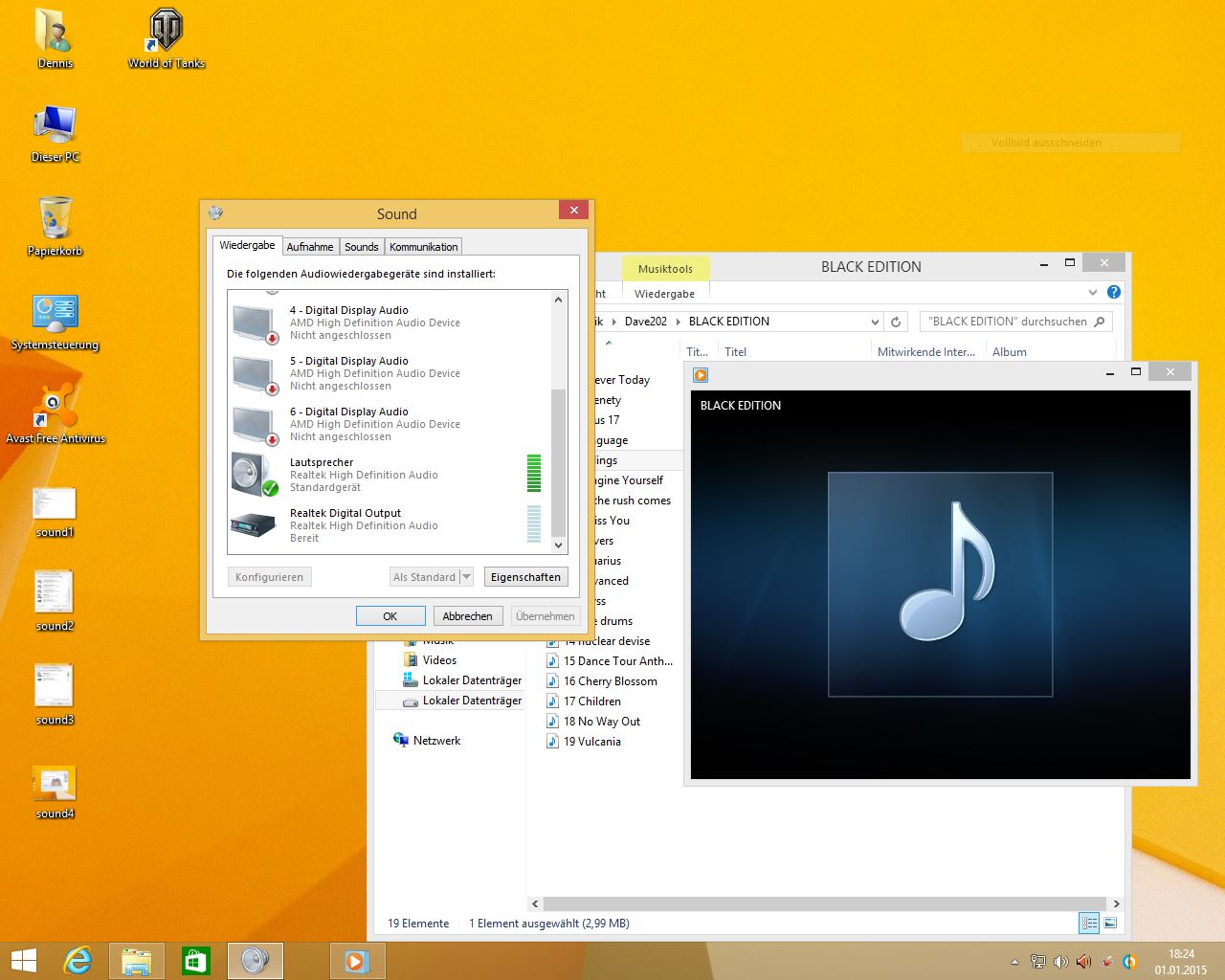Refresh the BLACK EDITION folder view
1225x980 pixels.
[896, 322]
